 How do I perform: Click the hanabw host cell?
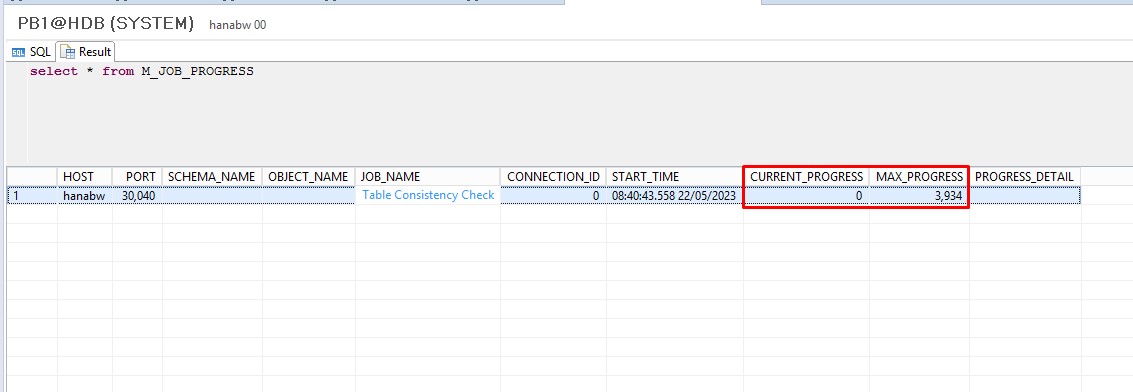85,195
